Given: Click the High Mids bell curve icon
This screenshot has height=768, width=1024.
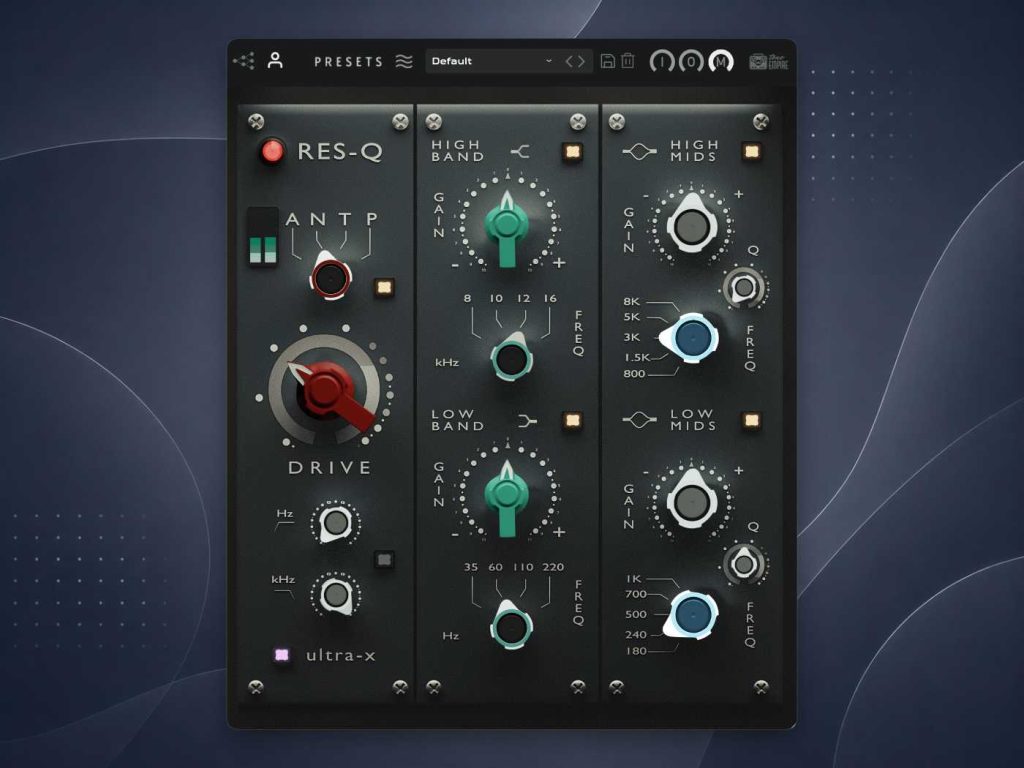Looking at the screenshot, I should pos(639,152).
